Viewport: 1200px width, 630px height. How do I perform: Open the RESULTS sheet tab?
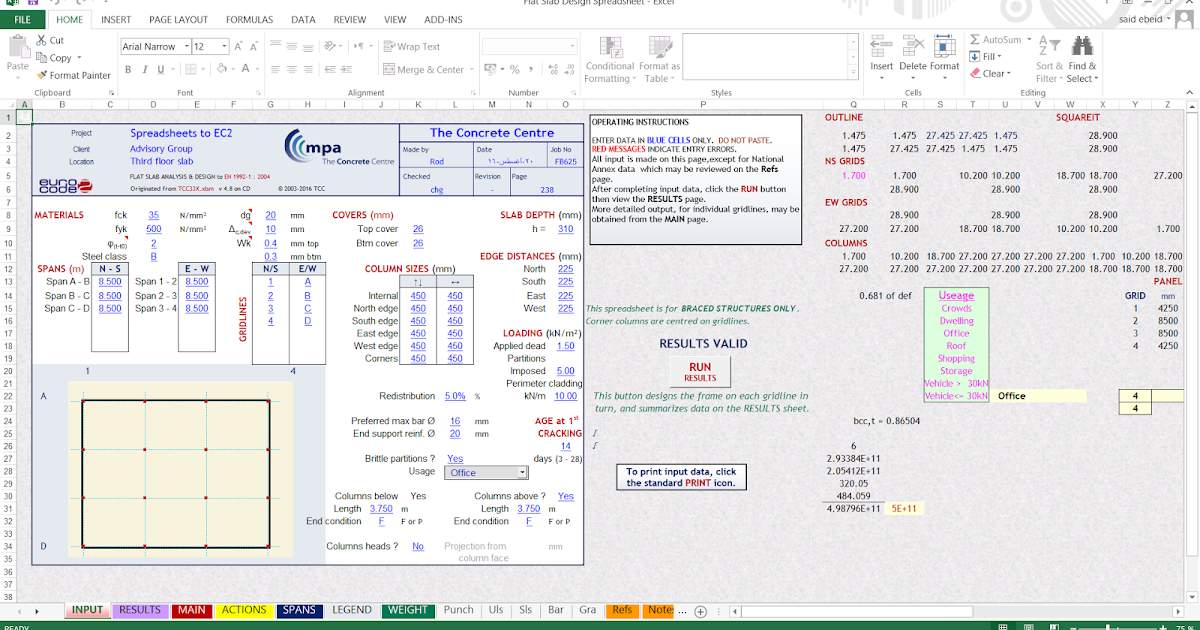pyautogui.click(x=139, y=610)
